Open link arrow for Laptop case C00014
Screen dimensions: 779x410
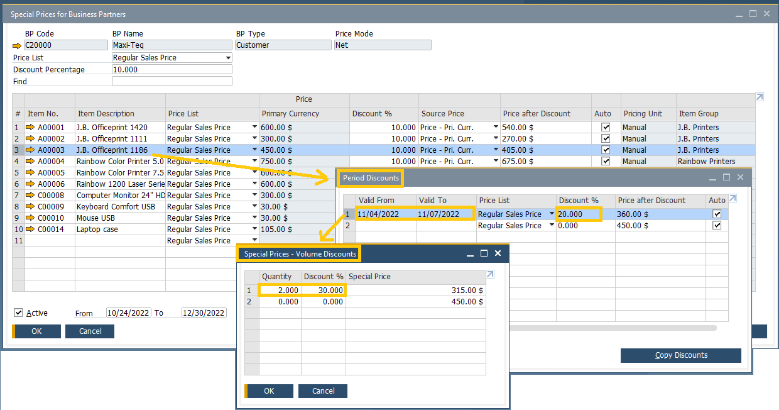[x=31, y=229]
